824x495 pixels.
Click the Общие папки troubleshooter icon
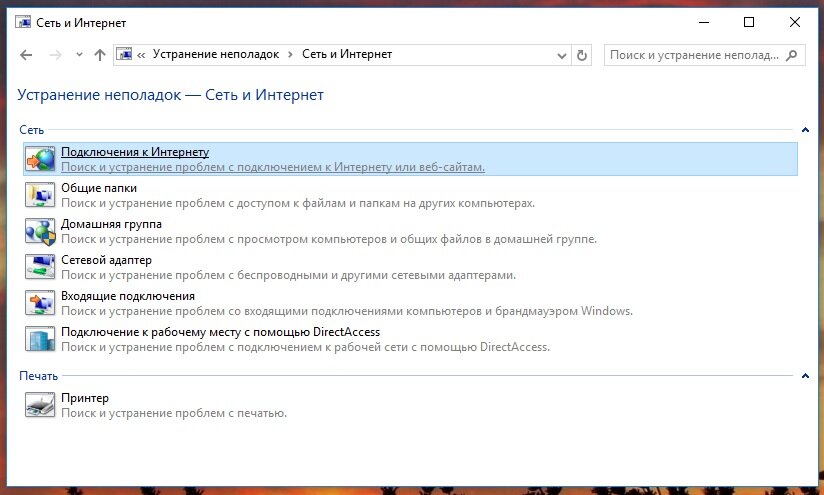[40, 195]
